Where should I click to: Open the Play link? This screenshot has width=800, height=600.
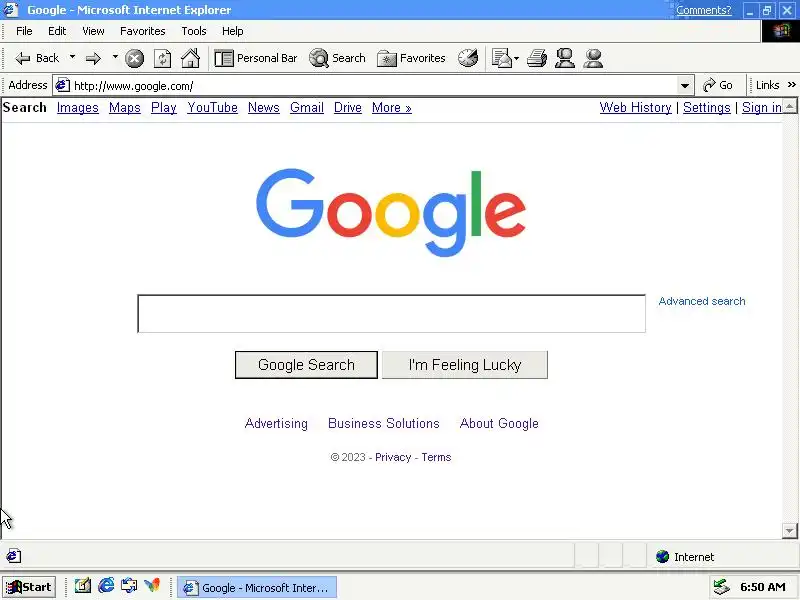tap(164, 108)
